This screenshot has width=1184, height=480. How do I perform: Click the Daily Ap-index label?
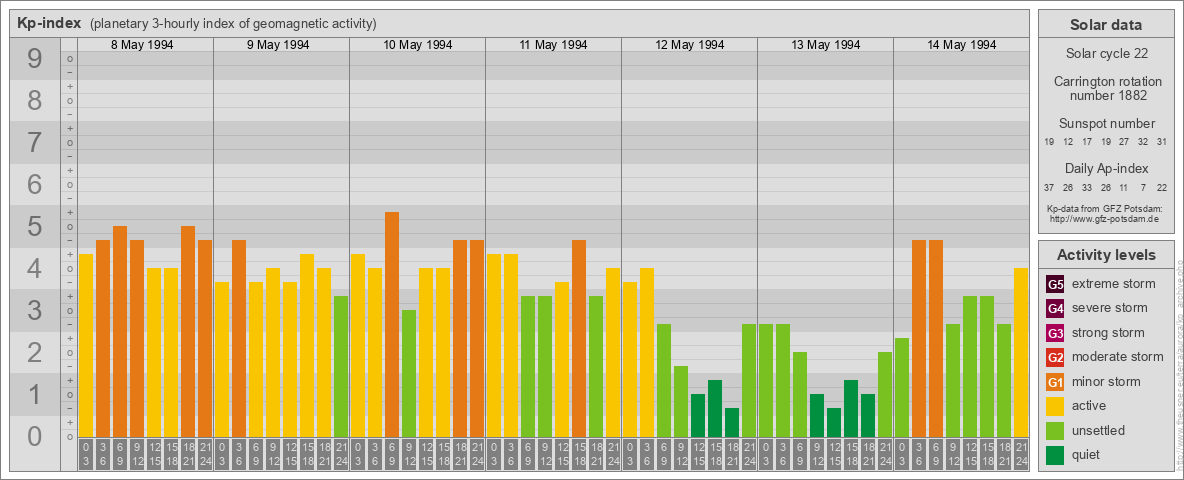pos(1106,168)
